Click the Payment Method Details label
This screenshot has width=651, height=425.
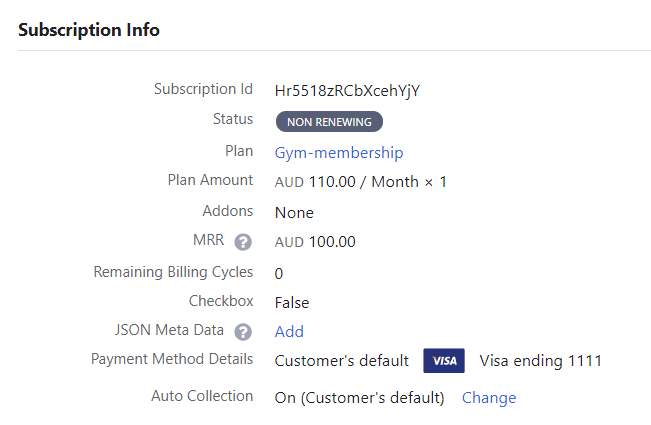coord(172,359)
